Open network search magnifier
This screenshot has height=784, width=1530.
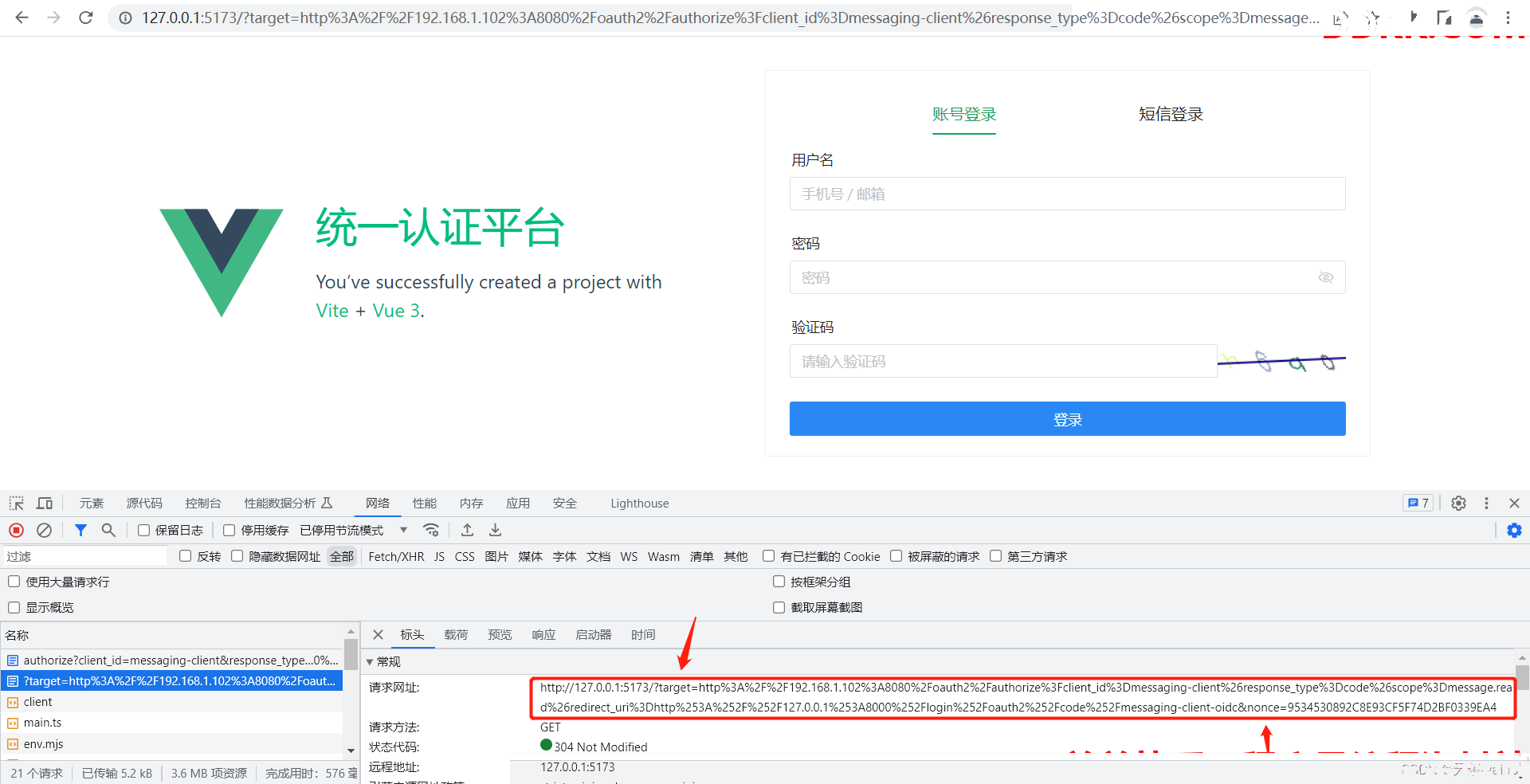[108, 531]
